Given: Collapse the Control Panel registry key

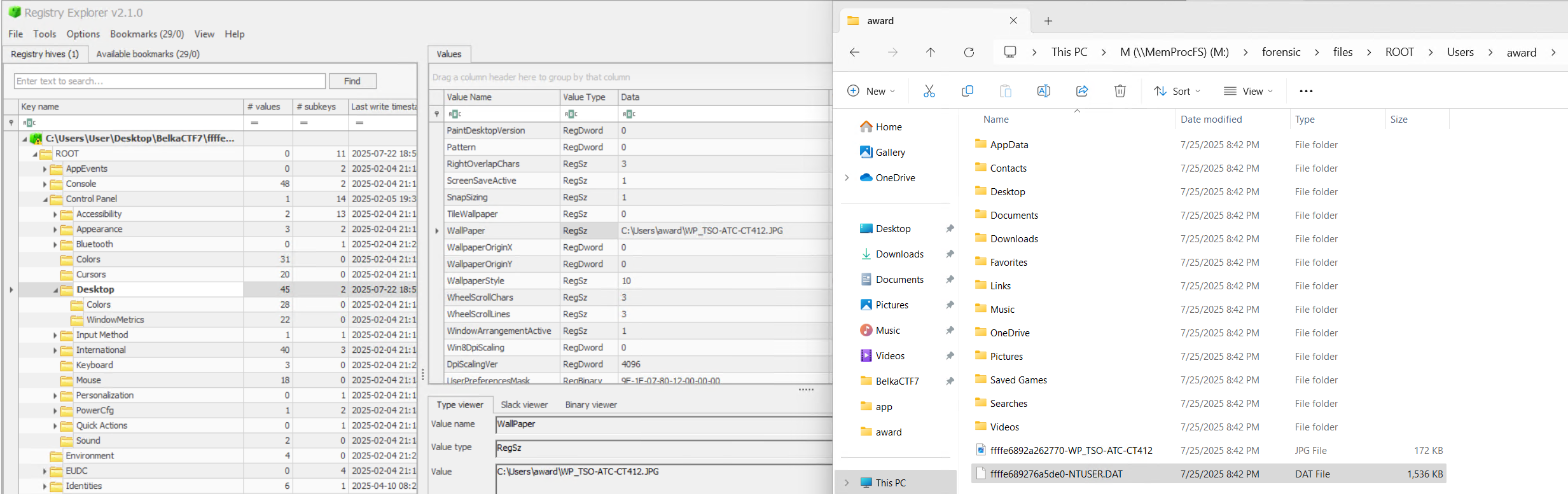Looking at the screenshot, I should point(45,200).
